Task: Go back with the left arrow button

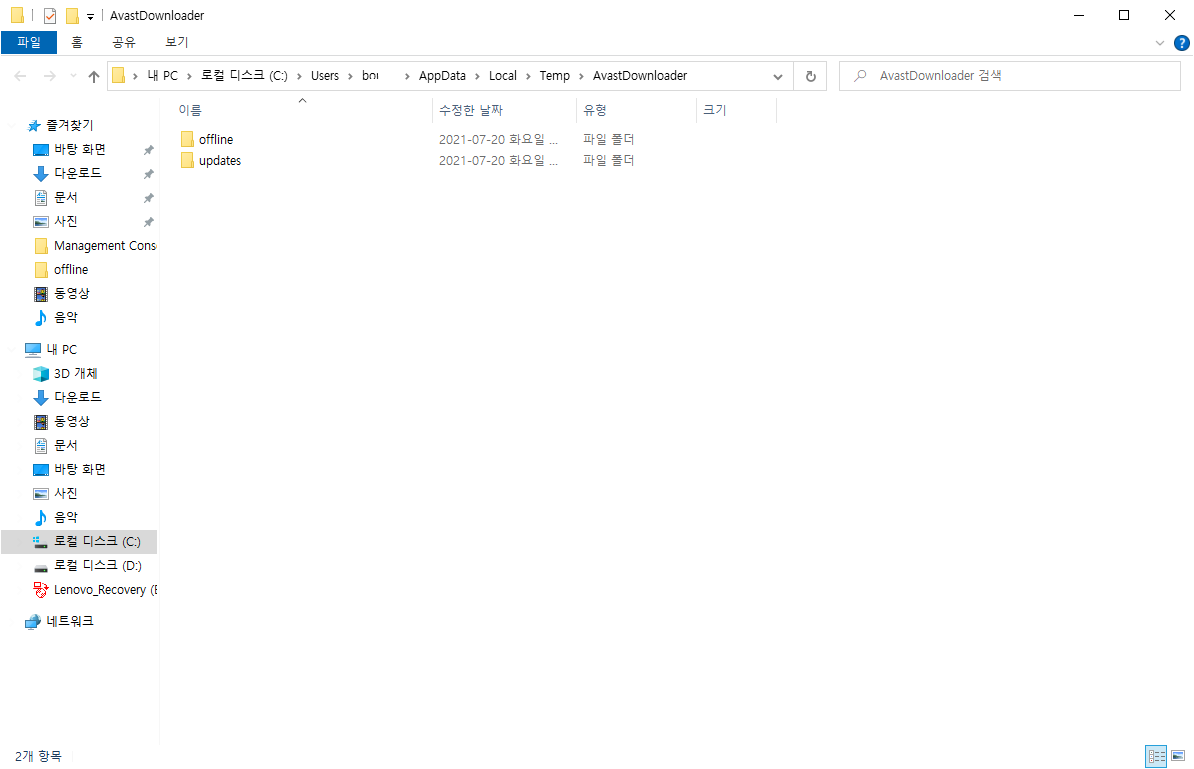Action: [x=21, y=76]
